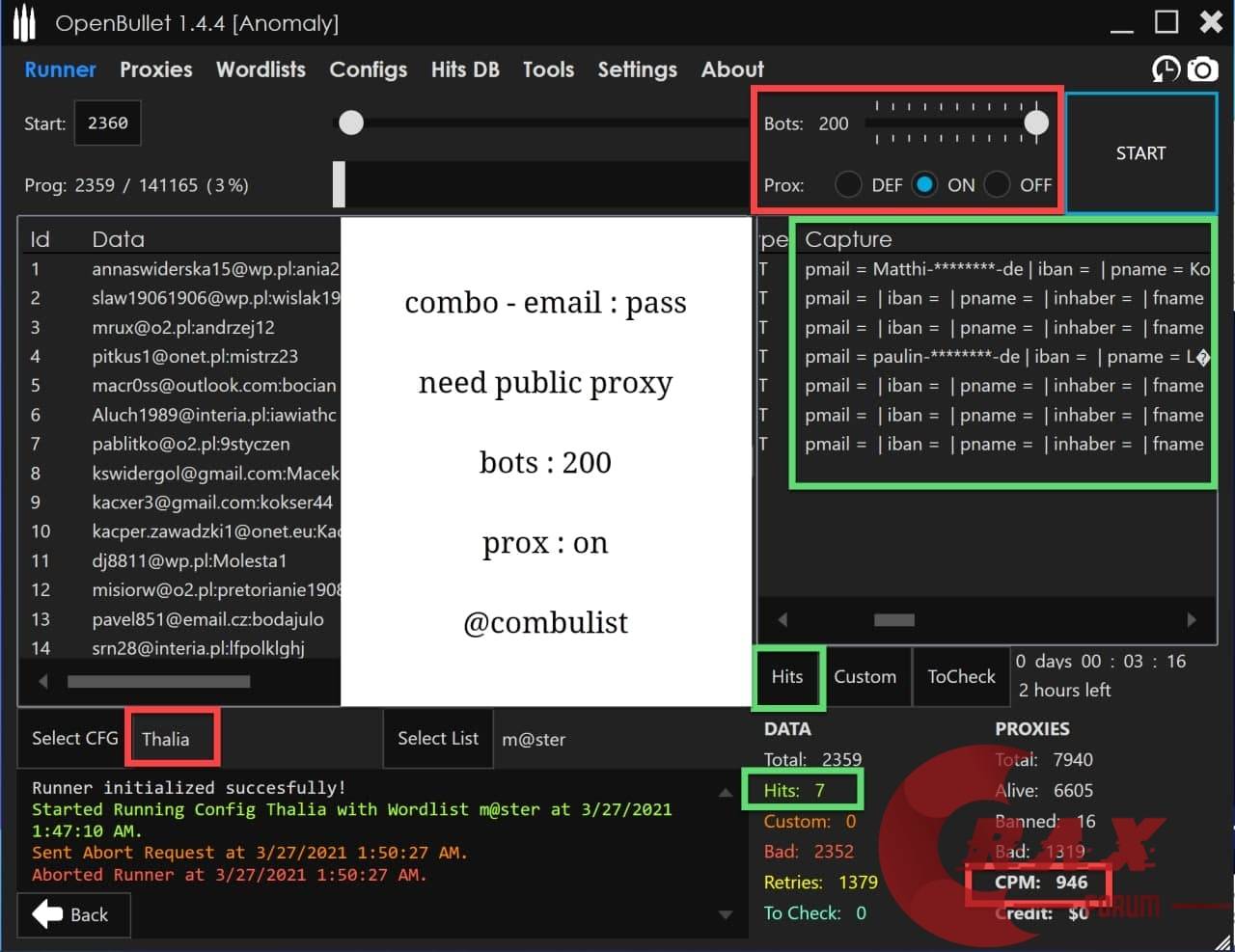Click the Prog progress bar
The image size is (1235, 952).
(542, 183)
